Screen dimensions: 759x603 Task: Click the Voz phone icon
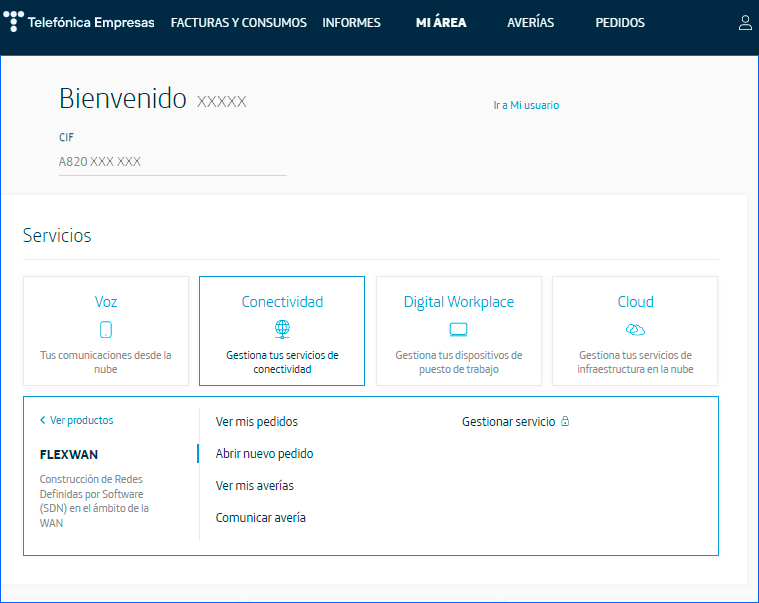pyautogui.click(x=106, y=330)
